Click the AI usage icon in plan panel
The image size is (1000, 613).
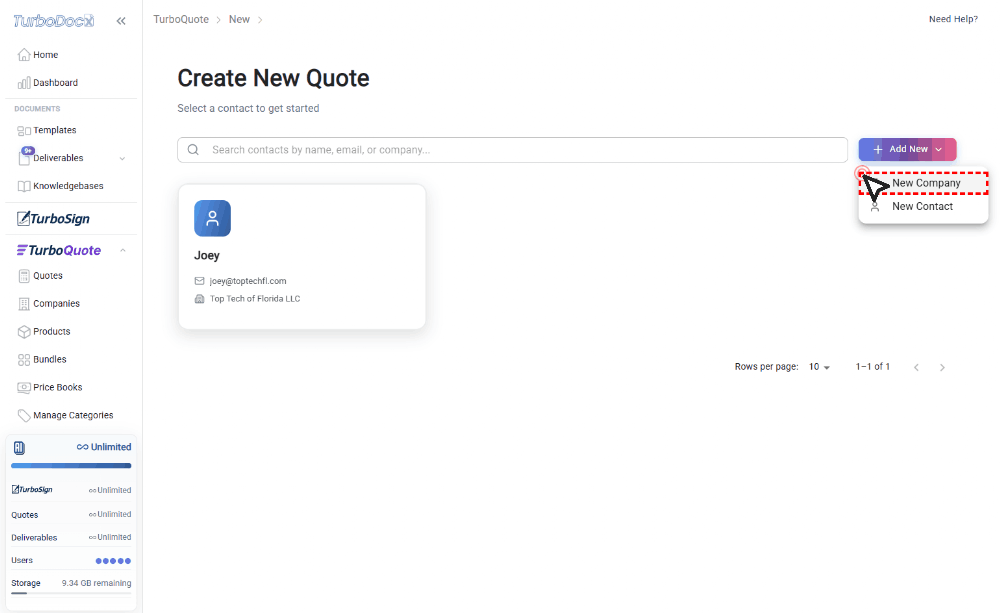(x=19, y=448)
